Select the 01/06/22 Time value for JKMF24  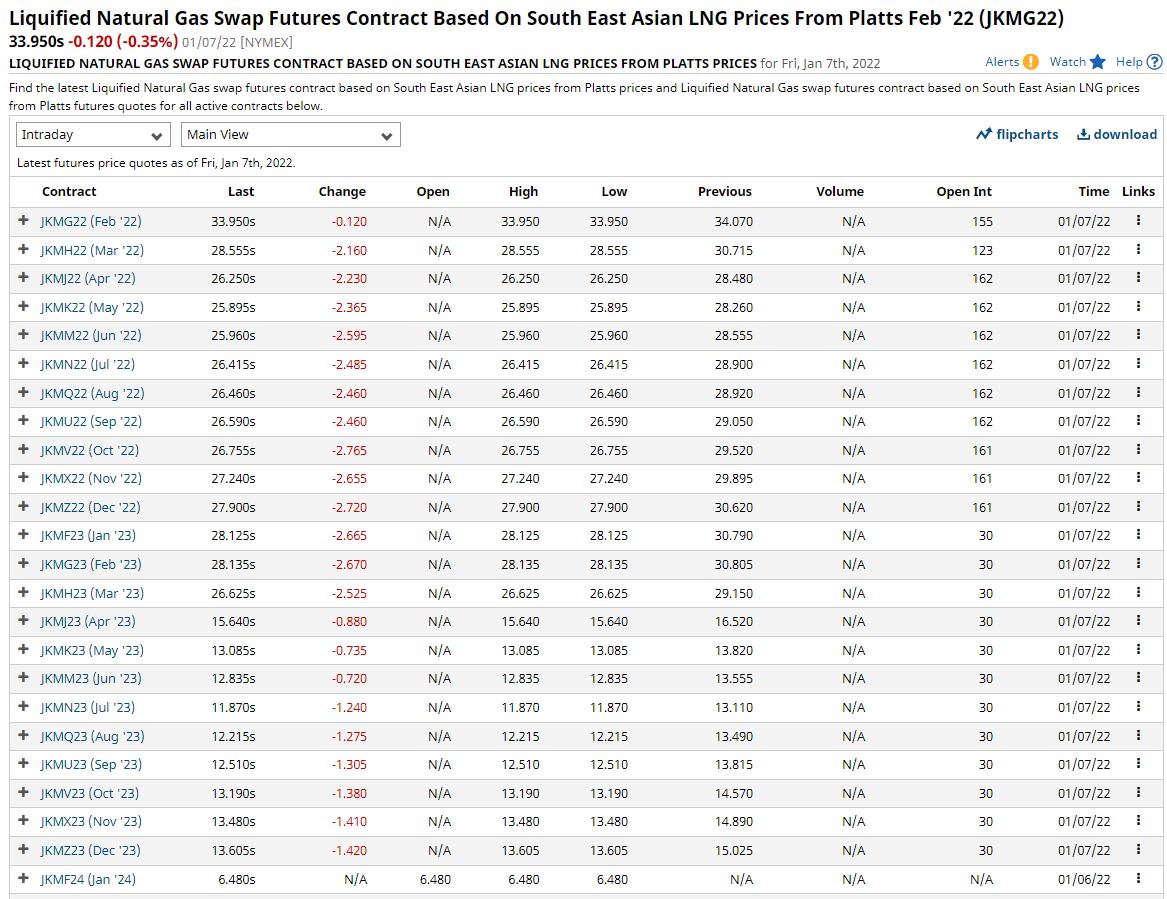point(1084,880)
